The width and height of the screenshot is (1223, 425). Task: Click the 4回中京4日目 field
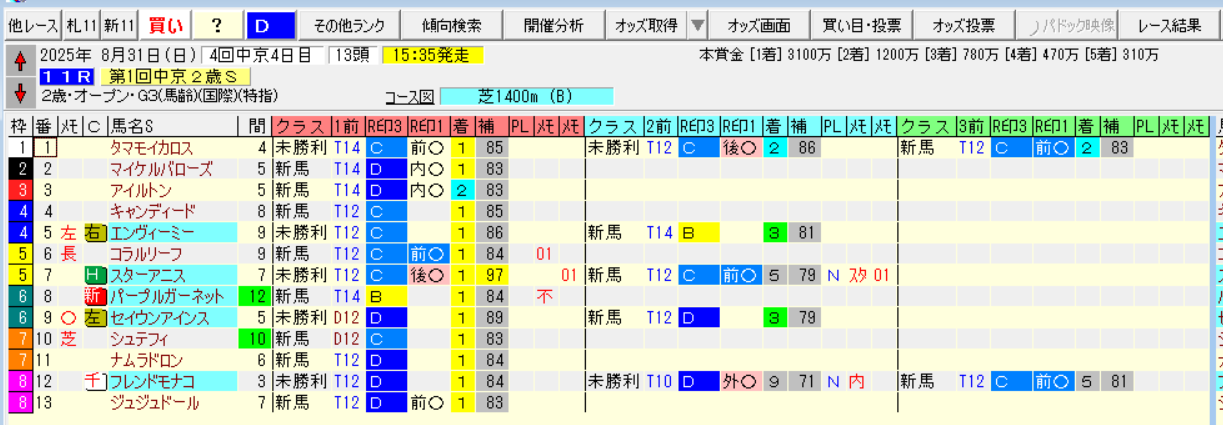263,55
